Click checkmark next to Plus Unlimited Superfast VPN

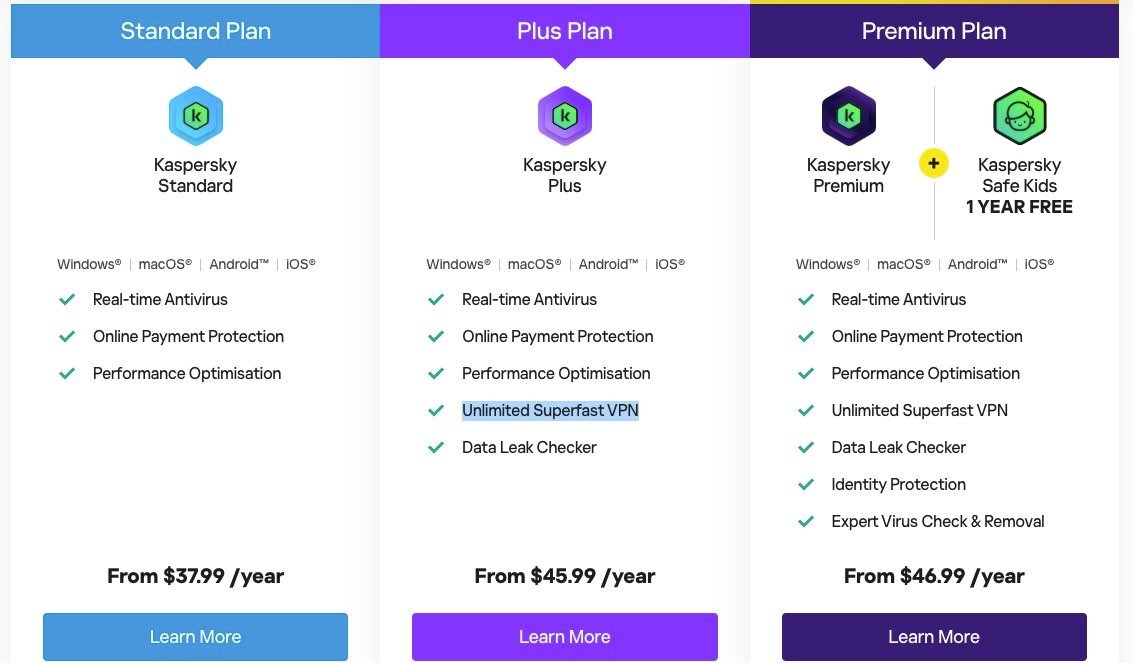(436, 410)
